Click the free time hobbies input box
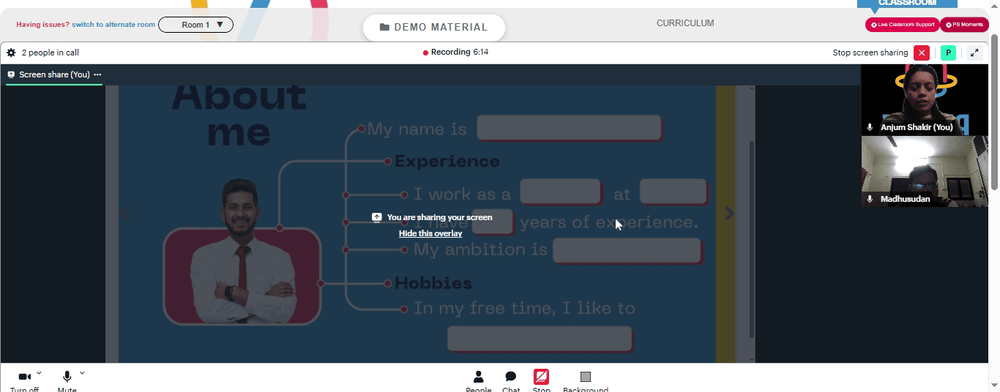1000x392 pixels. (x=540, y=338)
